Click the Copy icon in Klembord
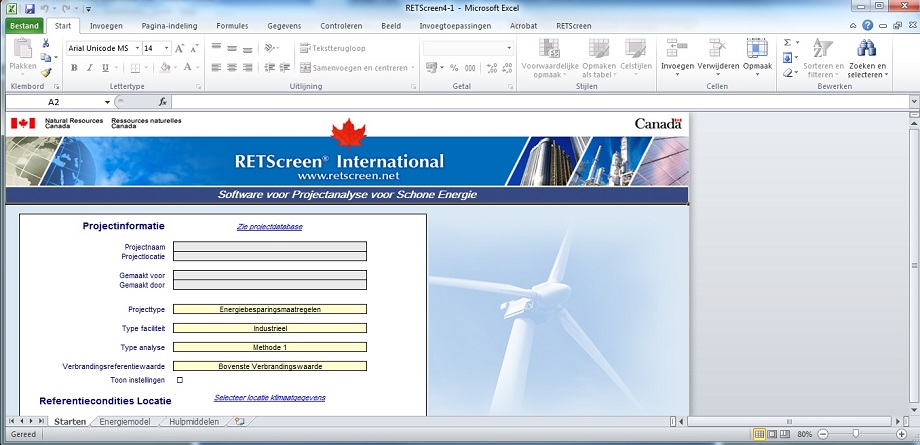This screenshot has width=920, height=445. coord(46,57)
